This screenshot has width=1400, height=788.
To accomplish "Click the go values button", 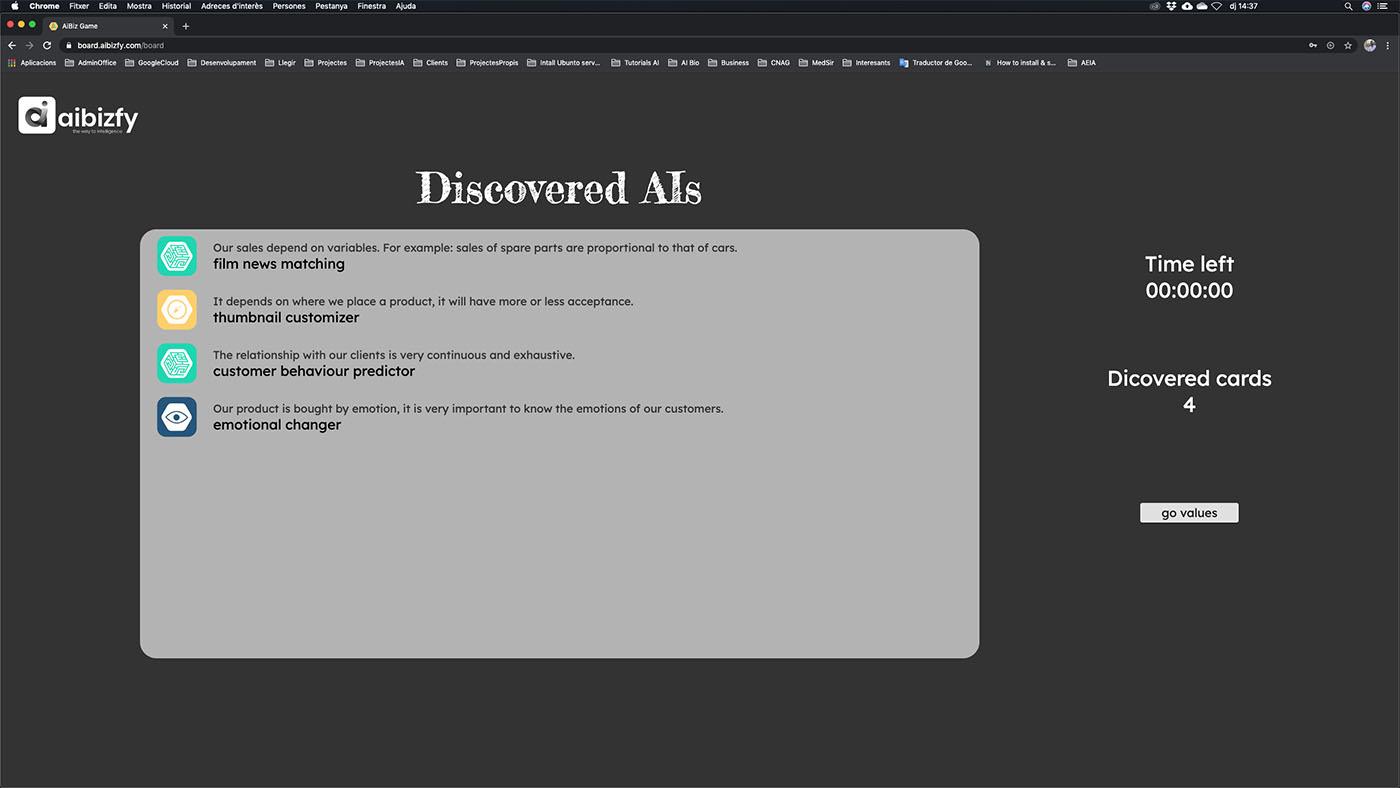I will point(1189,513).
